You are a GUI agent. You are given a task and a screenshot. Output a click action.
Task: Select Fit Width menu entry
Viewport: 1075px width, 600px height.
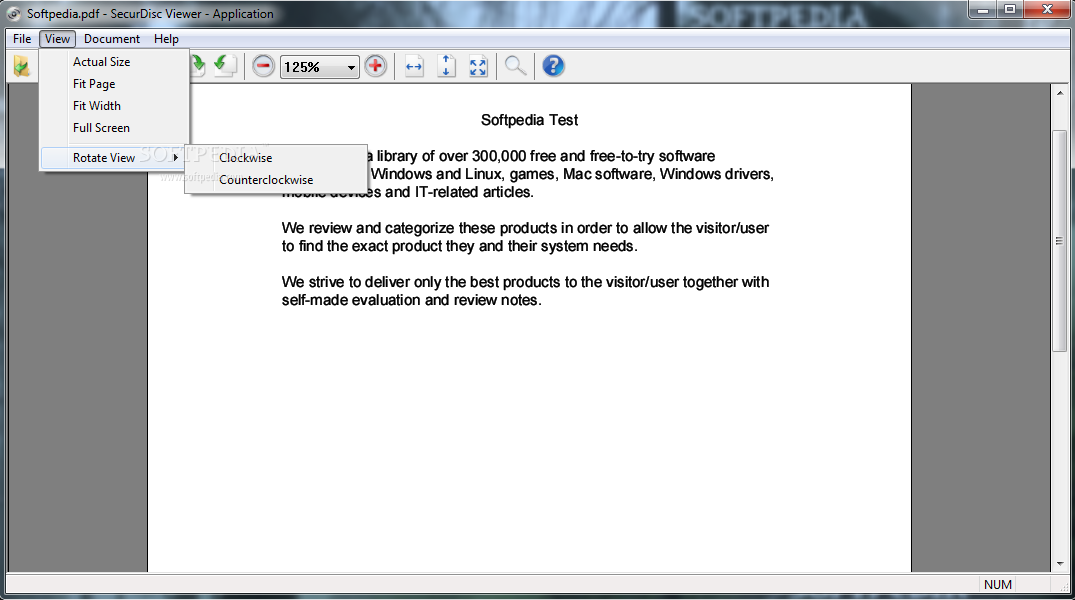click(x=97, y=106)
